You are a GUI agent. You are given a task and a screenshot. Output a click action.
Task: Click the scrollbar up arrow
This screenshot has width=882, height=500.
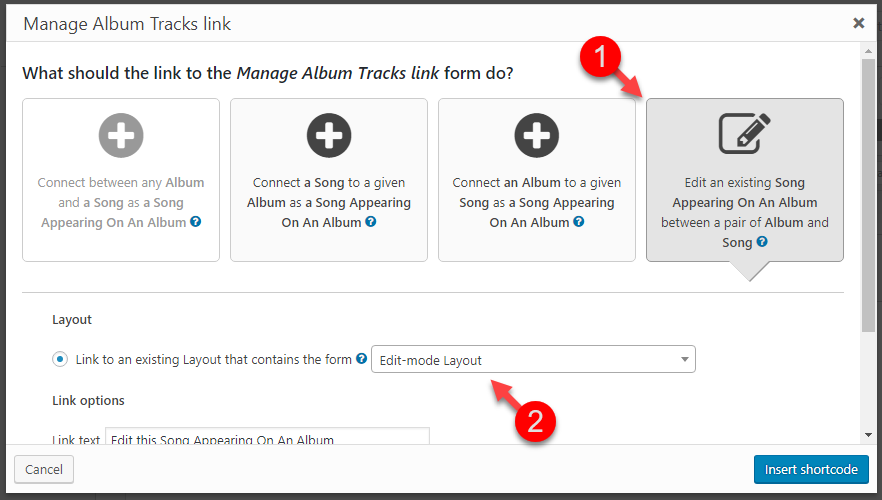coord(868,51)
